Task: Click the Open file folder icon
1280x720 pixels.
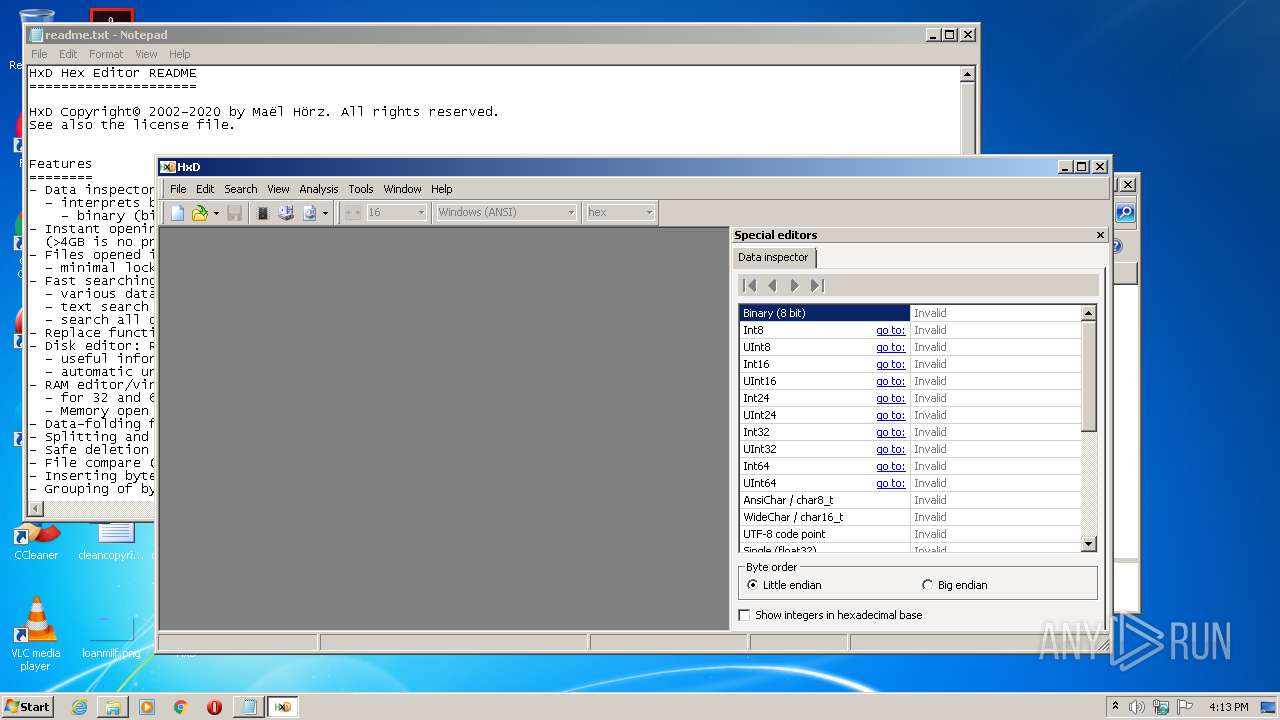Action: (x=199, y=213)
